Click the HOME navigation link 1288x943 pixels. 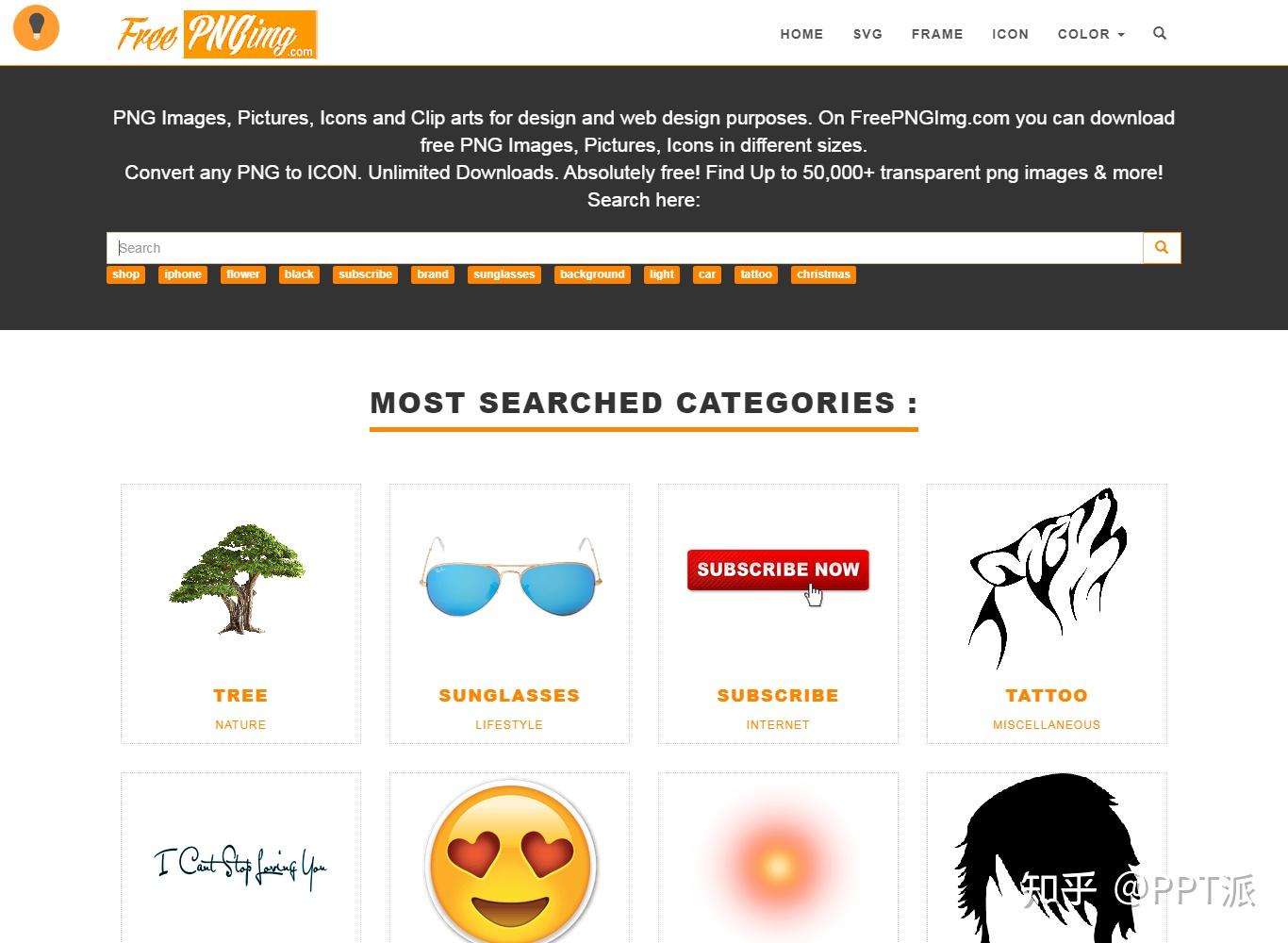[x=801, y=34]
